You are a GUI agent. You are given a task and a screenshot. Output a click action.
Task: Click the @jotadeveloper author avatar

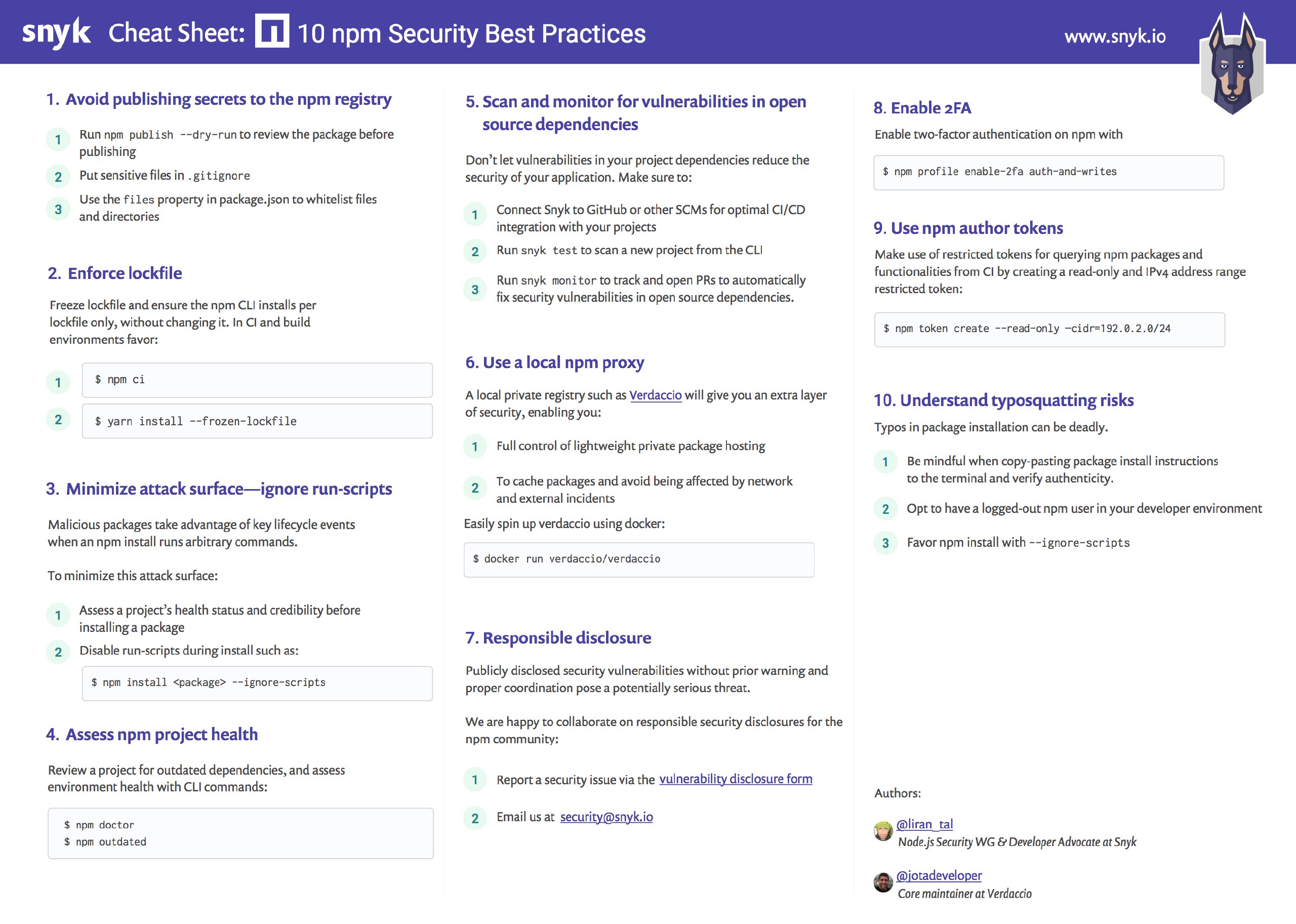[883, 882]
